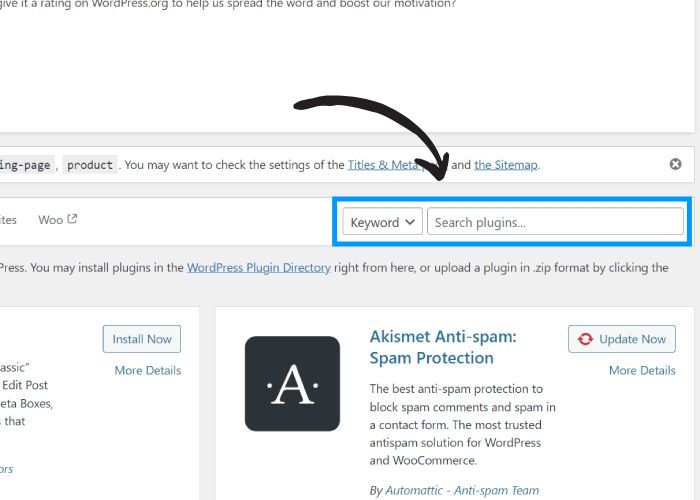Focus the Search plugins text field
Image resolution: width=700 pixels, height=500 pixels.
[x=555, y=222]
